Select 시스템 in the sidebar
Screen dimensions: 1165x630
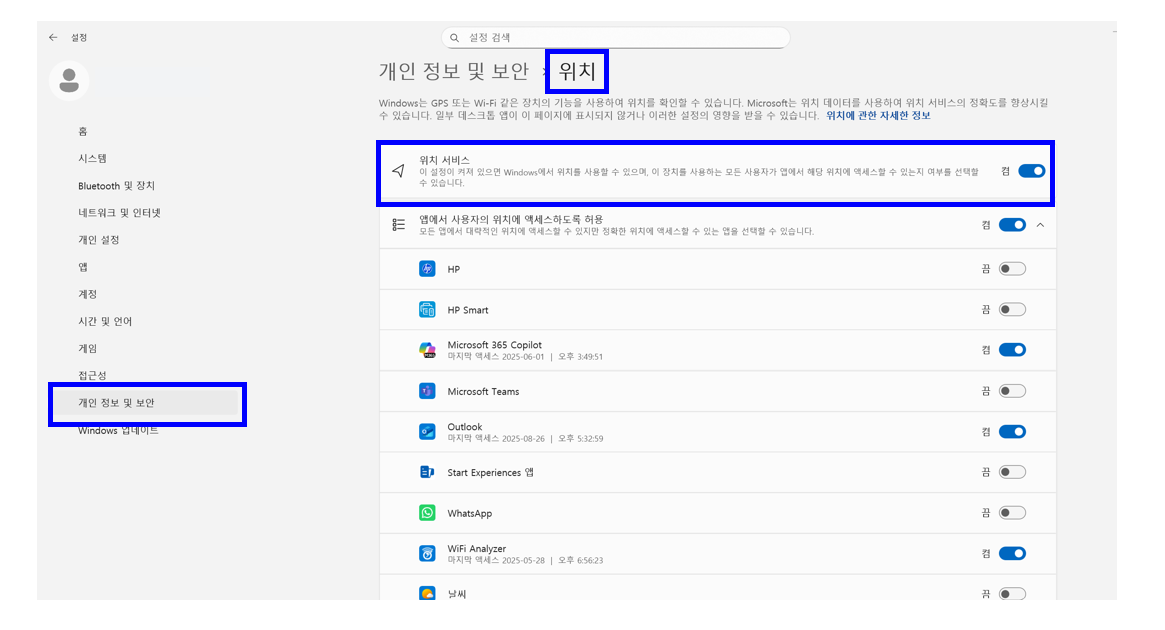(x=92, y=158)
